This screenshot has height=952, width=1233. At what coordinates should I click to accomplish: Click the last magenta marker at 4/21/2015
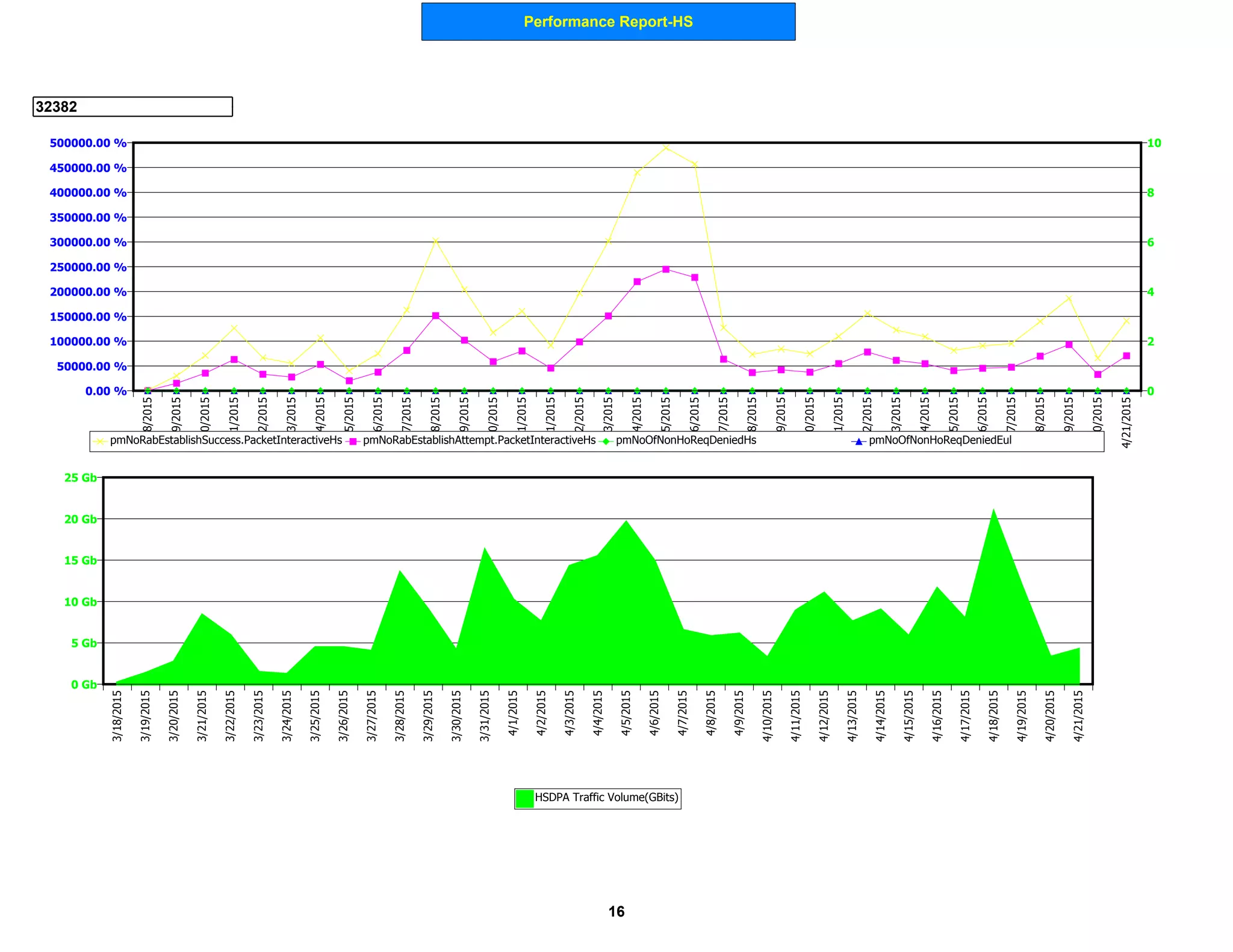click(1126, 356)
